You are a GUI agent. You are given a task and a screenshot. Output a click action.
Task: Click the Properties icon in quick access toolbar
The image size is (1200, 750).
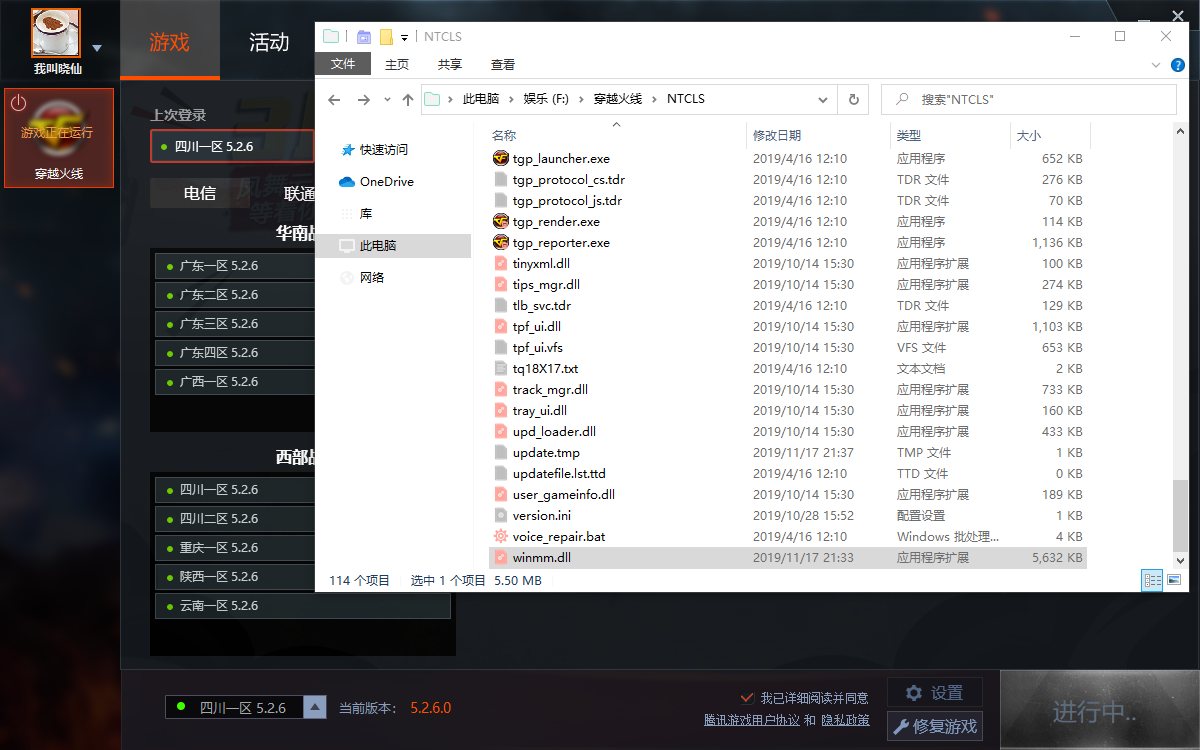pos(363,37)
